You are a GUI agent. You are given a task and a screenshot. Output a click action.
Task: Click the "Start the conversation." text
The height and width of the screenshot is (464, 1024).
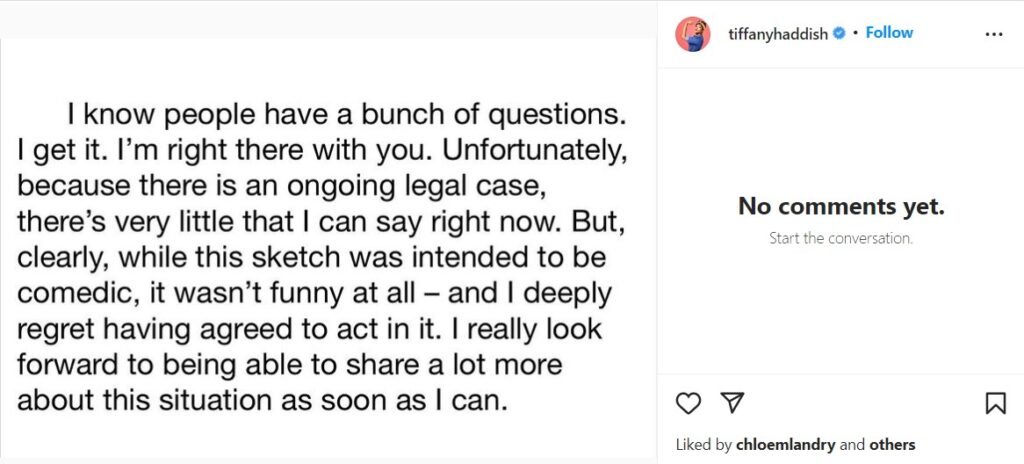point(841,239)
